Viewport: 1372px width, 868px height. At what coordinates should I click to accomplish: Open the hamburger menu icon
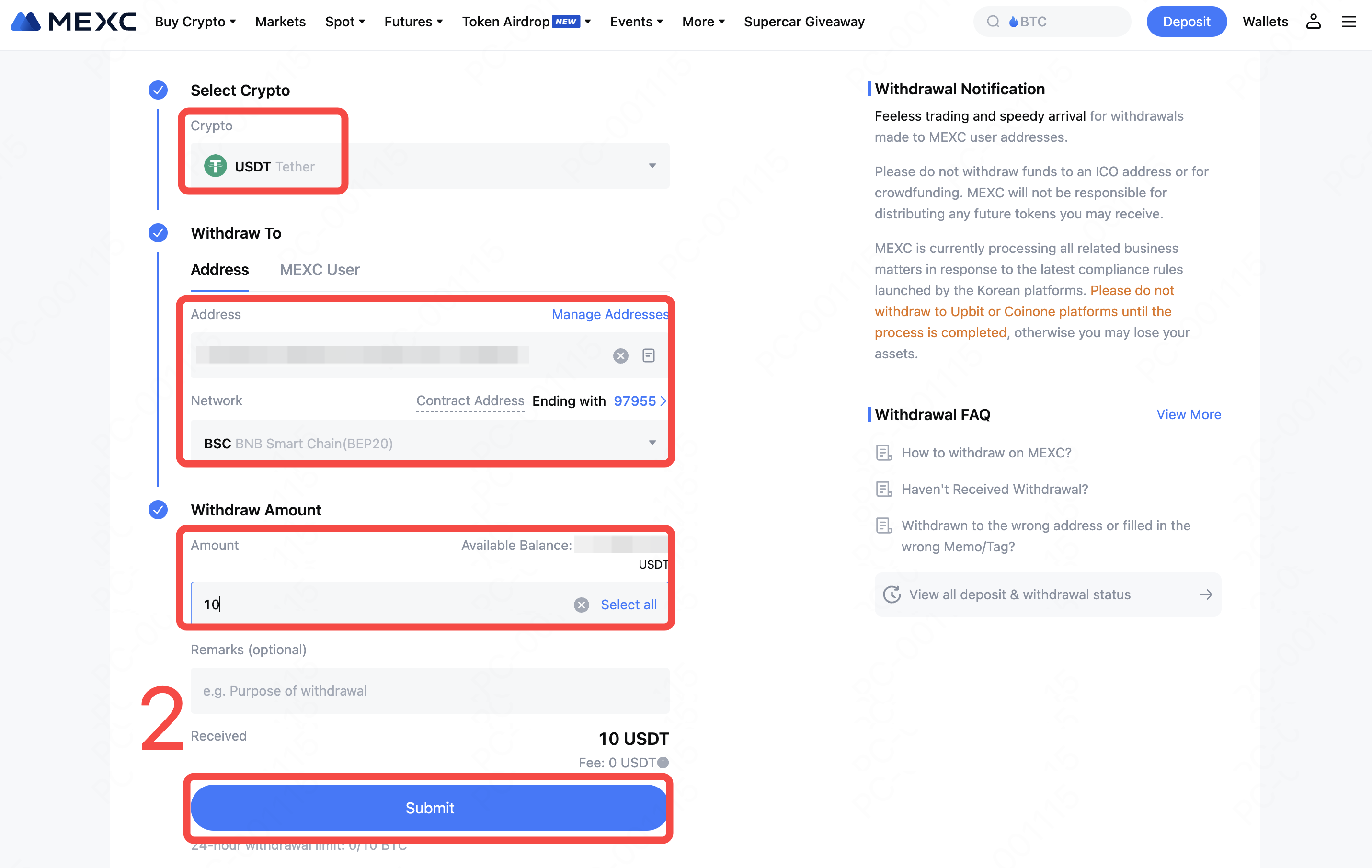point(1348,22)
